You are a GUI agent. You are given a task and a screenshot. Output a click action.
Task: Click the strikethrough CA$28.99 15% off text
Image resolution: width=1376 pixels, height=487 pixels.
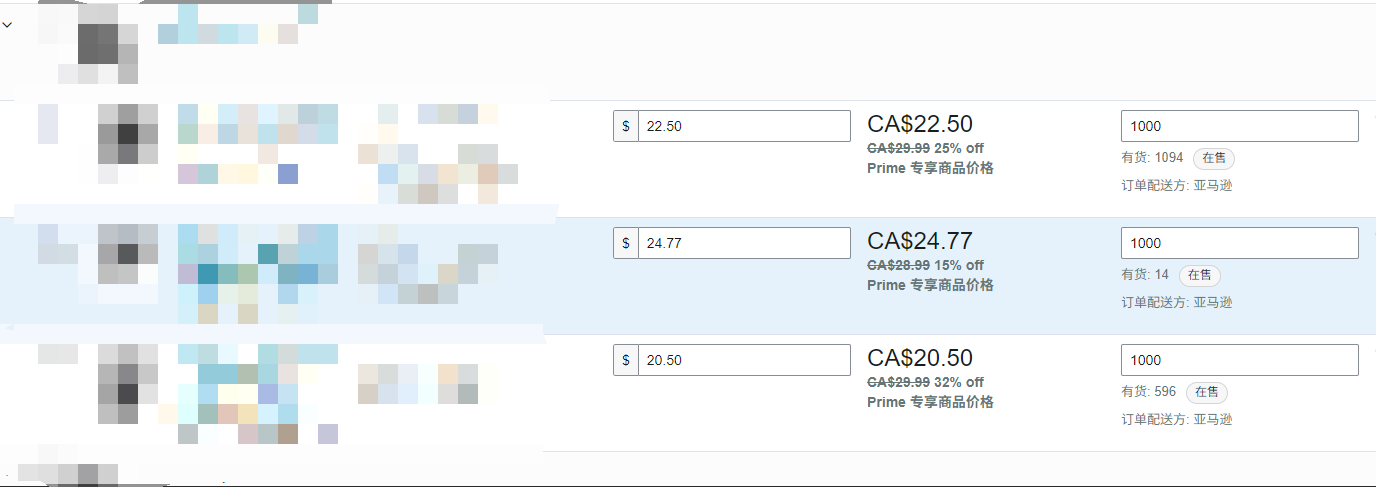coord(925,265)
